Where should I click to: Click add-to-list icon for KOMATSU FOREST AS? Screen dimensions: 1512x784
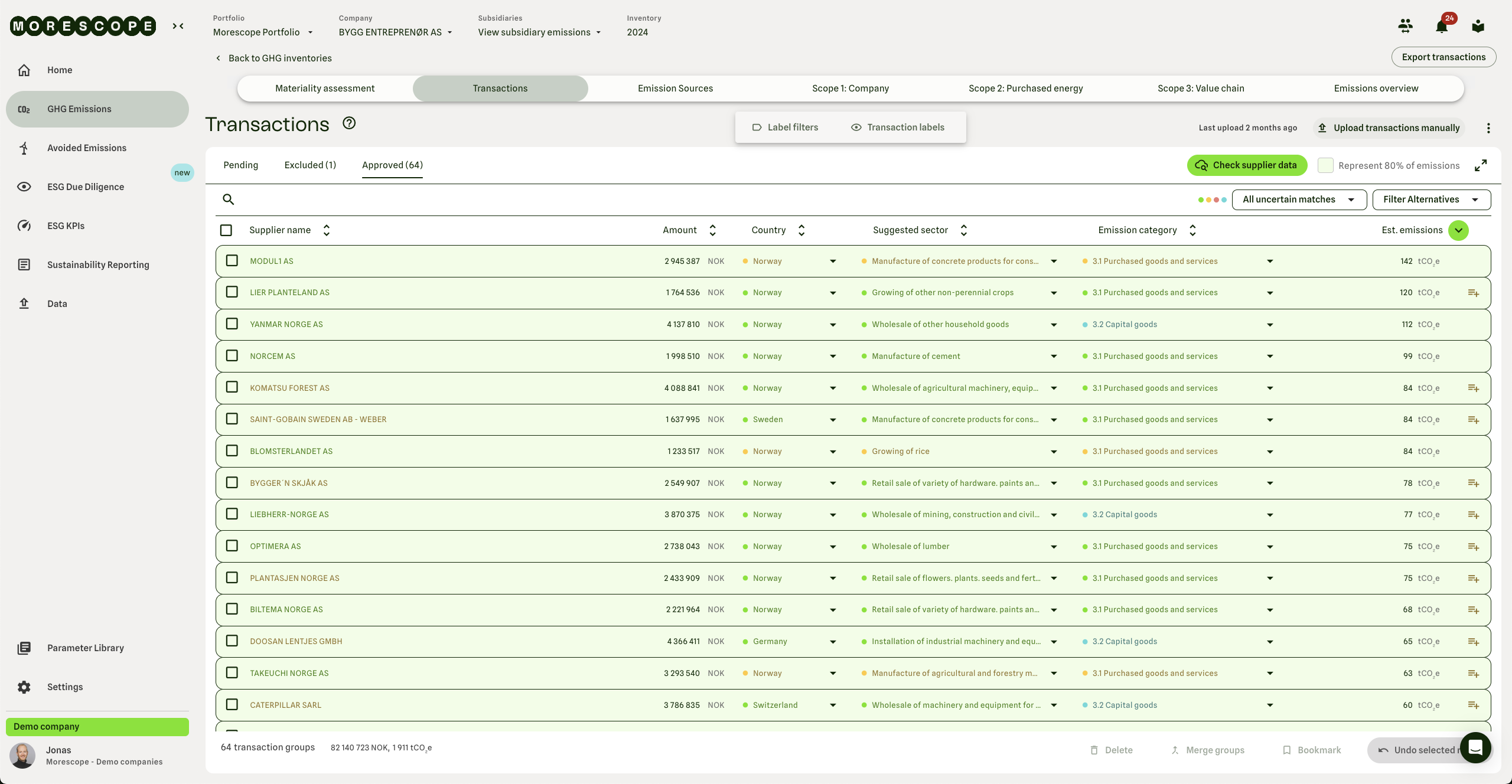1474,388
